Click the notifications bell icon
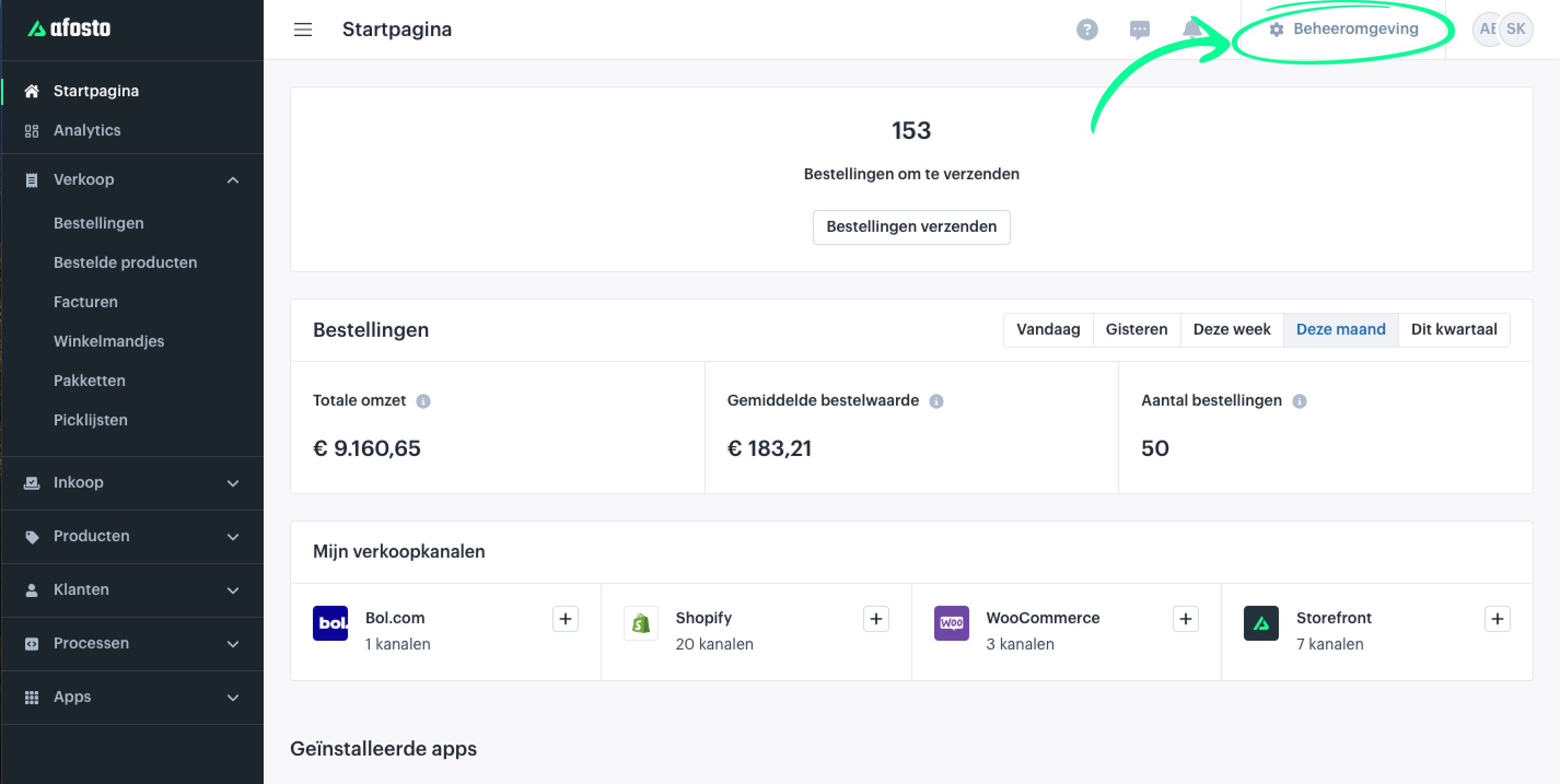 [1193, 28]
